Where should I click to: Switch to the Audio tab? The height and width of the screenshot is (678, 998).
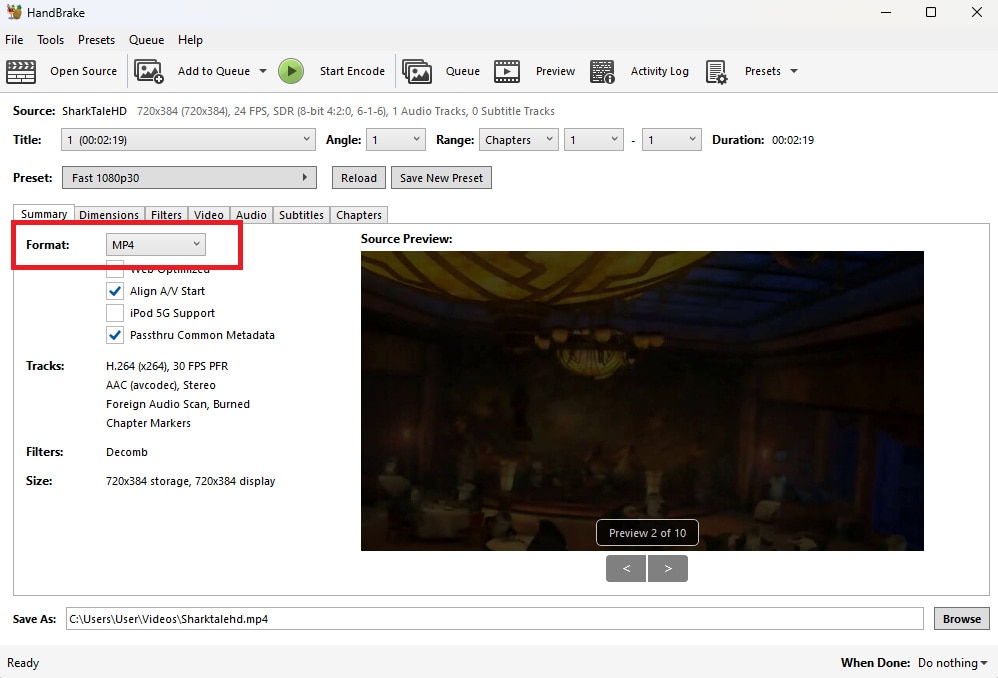[x=251, y=215]
